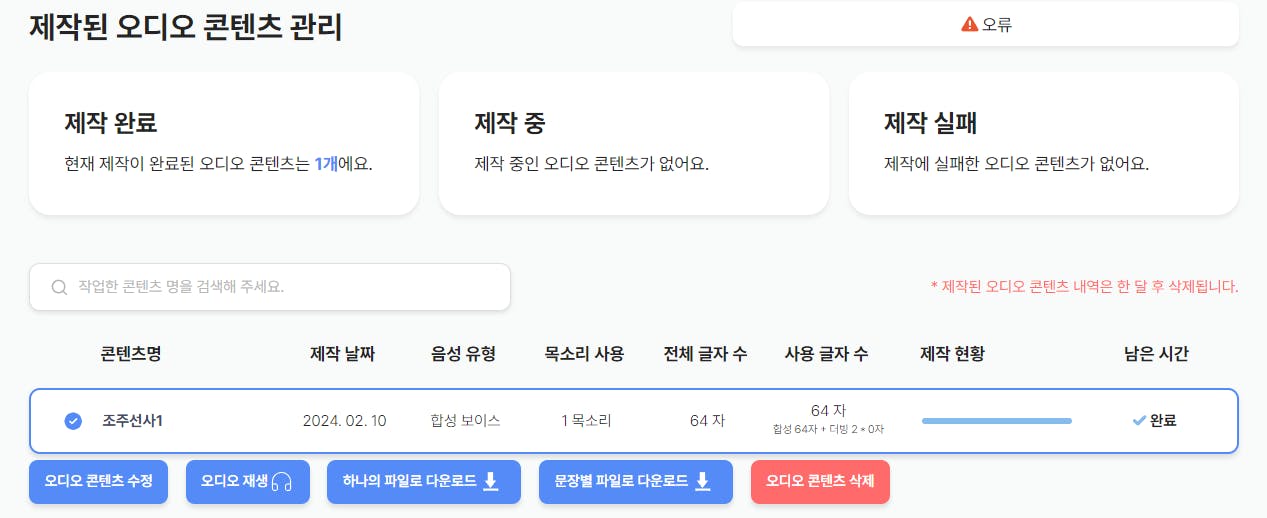Viewport: 1267px width, 518px height.
Task: Select the 제작 완료 status card
Action: 224,143
